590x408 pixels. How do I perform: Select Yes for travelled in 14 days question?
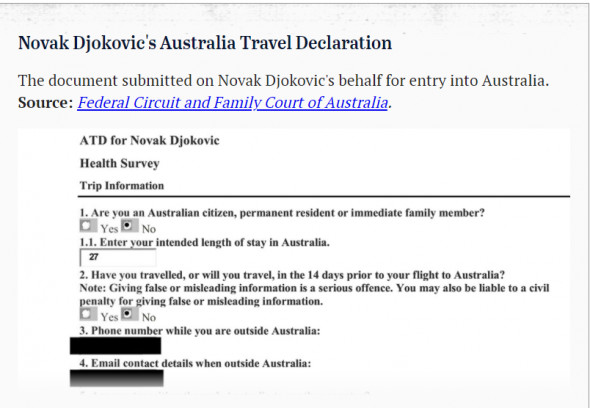coord(88,314)
